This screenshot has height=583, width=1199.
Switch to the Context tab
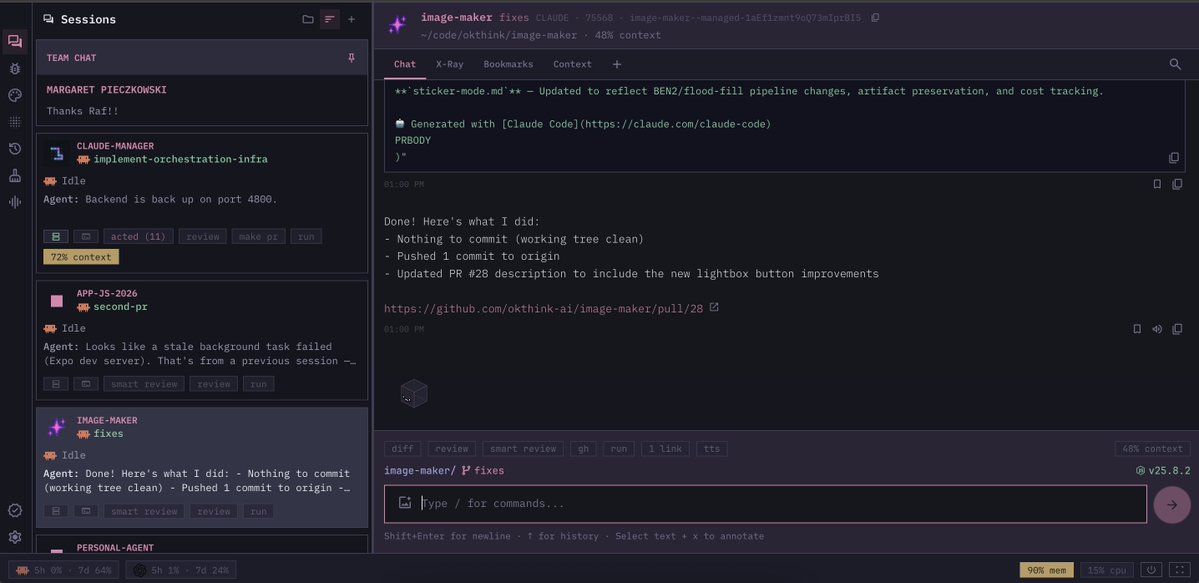click(x=572, y=64)
